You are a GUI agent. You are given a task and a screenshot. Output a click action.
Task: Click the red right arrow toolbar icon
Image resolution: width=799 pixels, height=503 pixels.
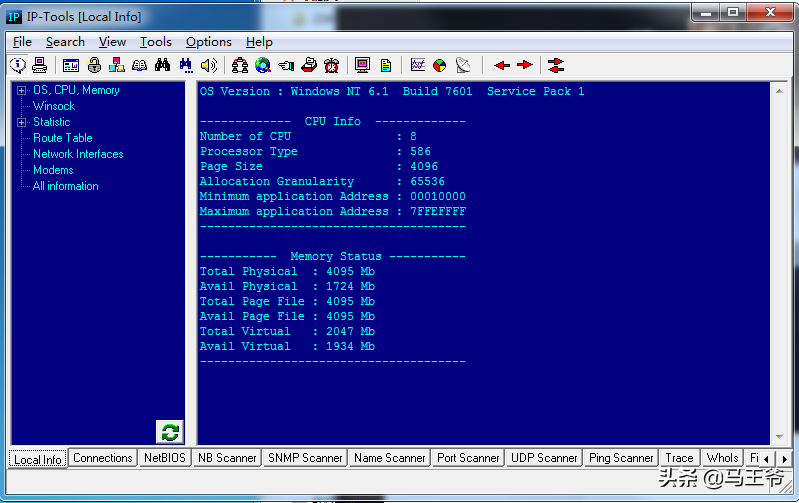pos(525,65)
